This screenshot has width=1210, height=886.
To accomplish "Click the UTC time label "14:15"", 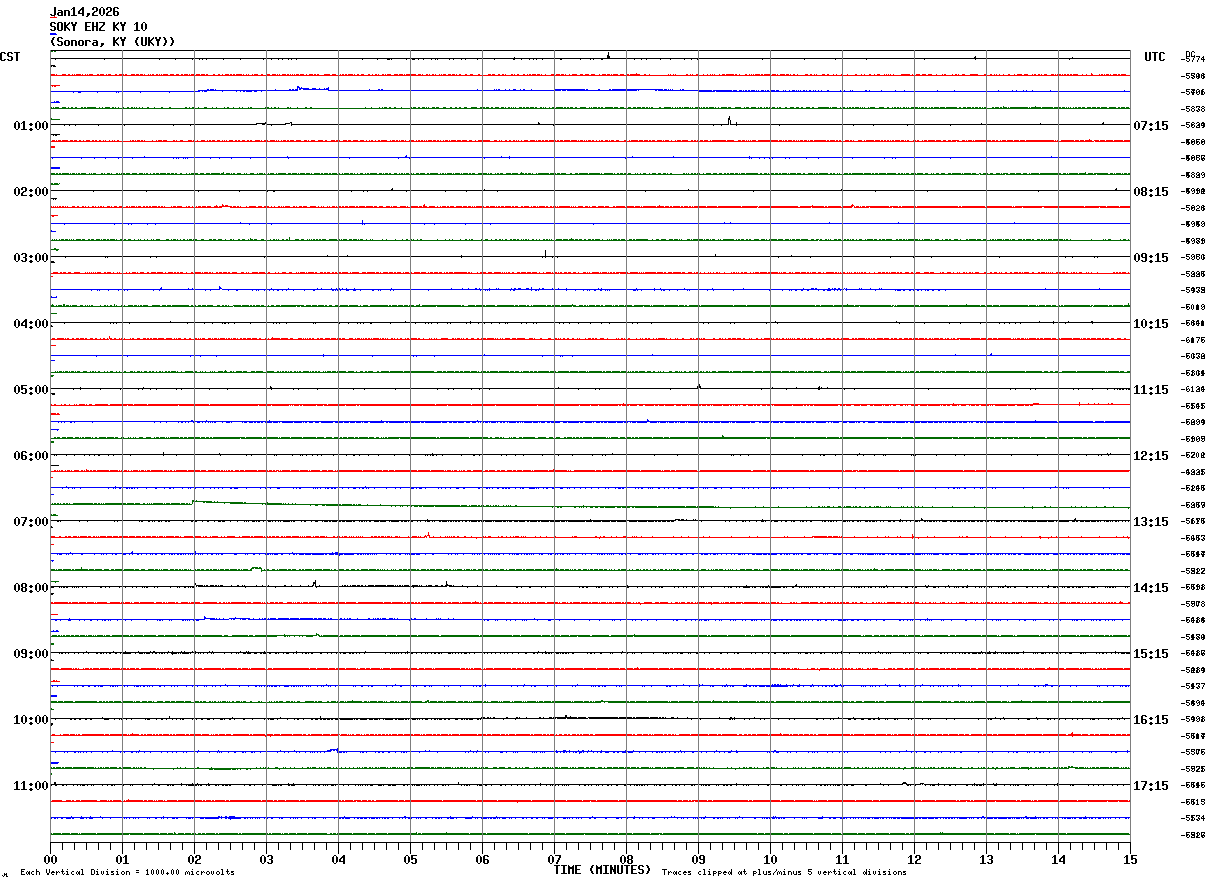I will 1151,588.
